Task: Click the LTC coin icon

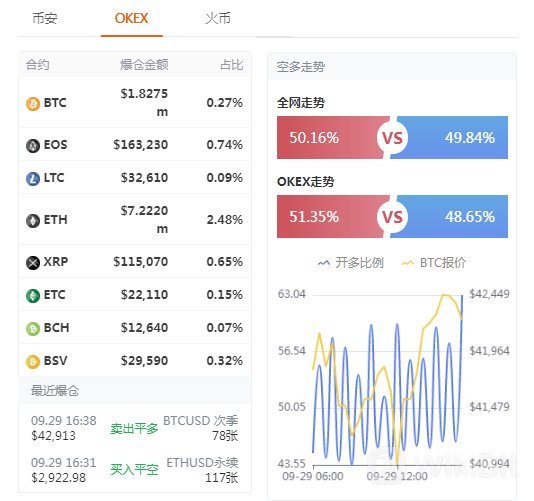Action: (x=33, y=178)
